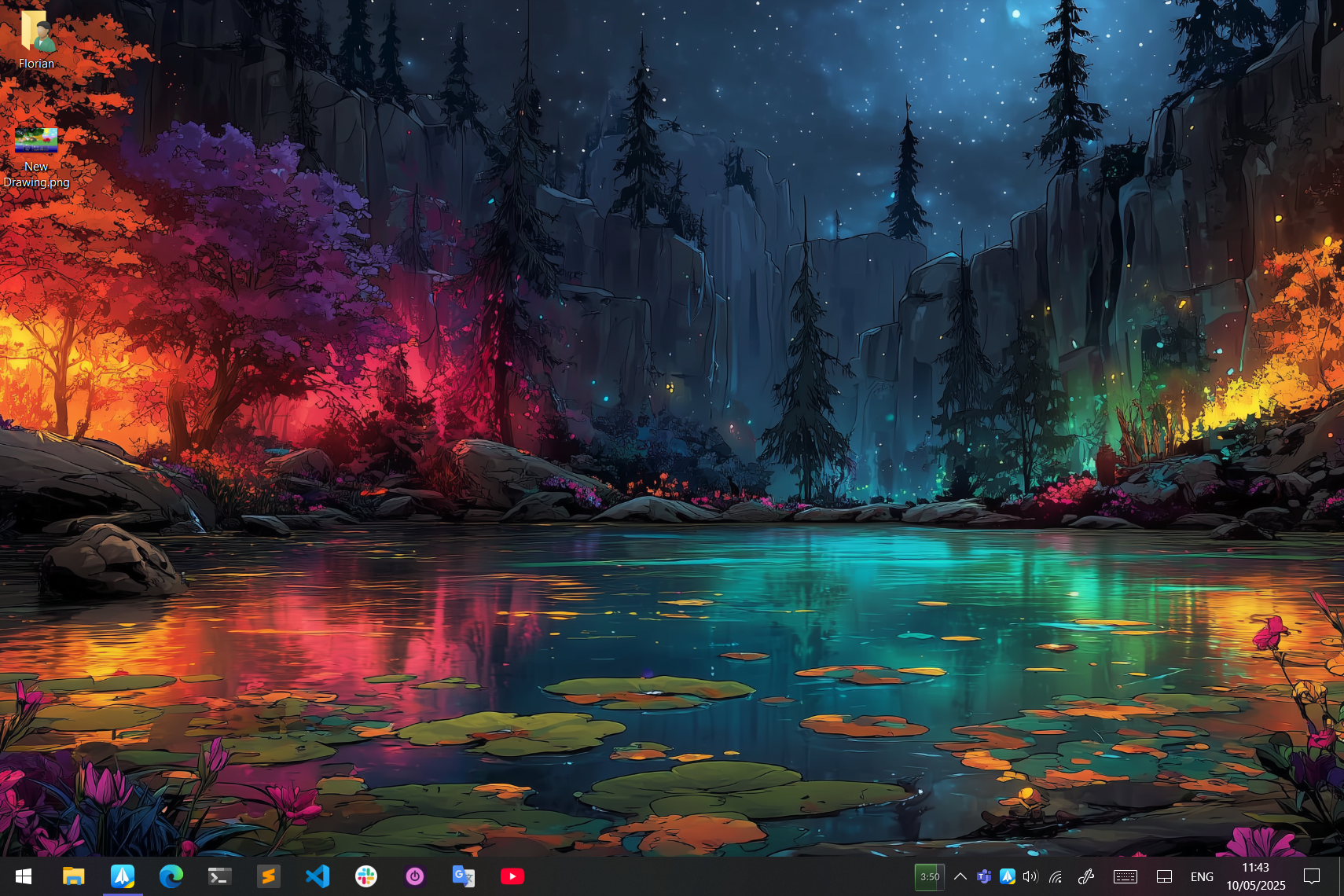Launch Google Translate from taskbar
Screen dimensions: 1344x896
click(464, 876)
